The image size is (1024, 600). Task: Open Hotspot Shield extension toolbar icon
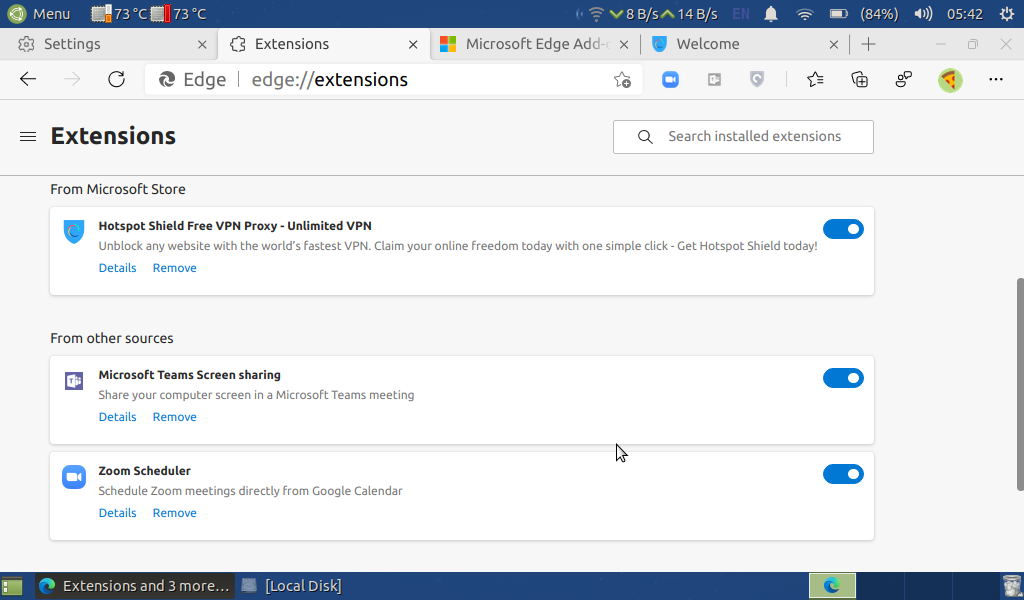click(x=757, y=80)
